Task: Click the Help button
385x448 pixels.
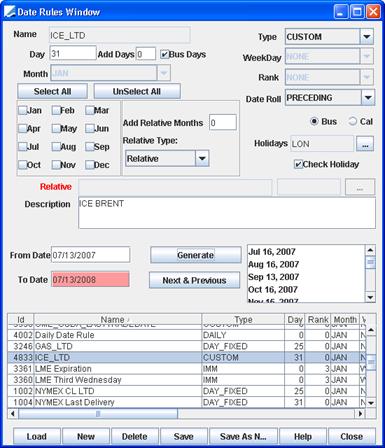Action: pyautogui.click(x=303, y=436)
